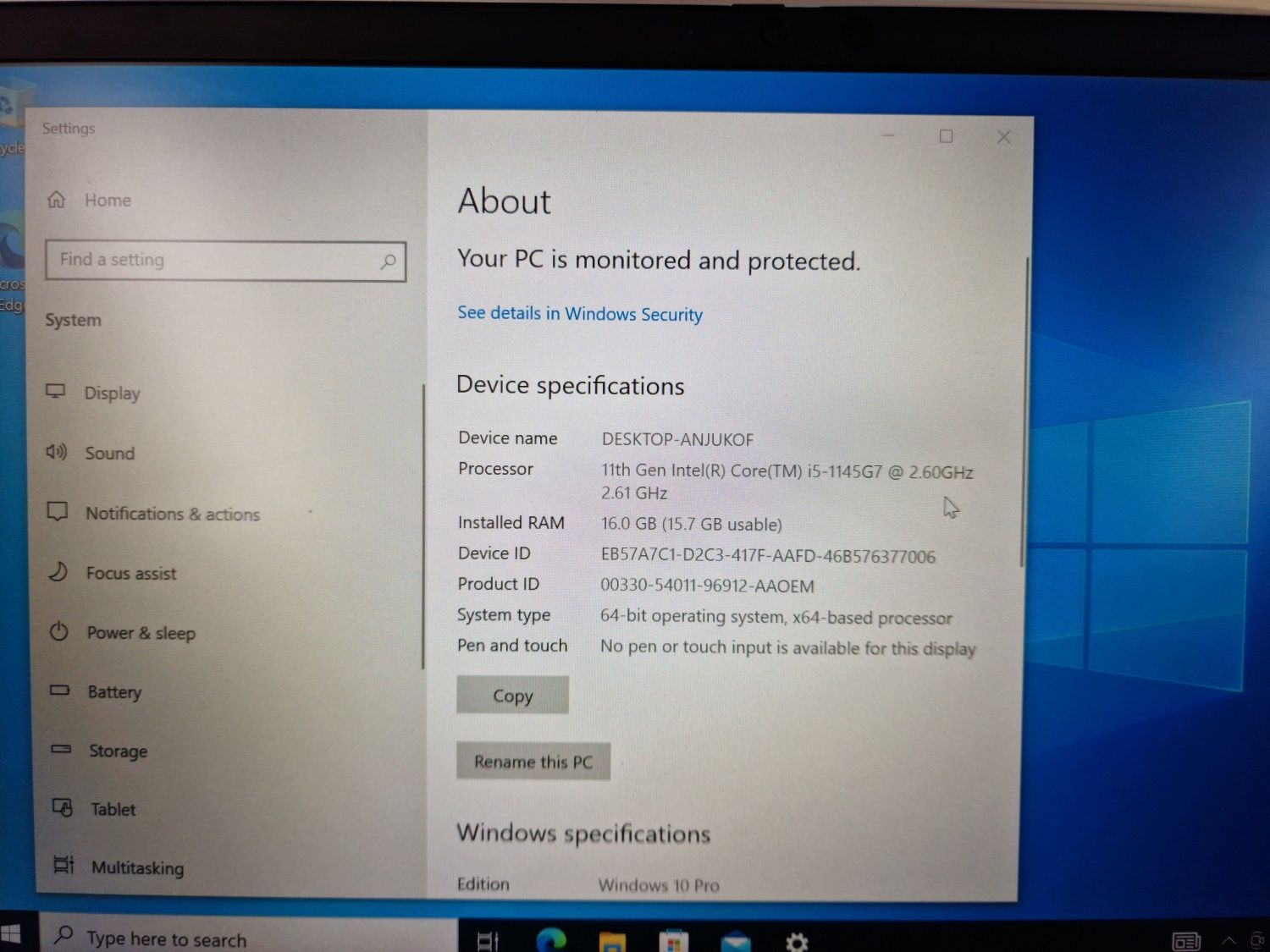Open Sound settings

tap(91, 453)
